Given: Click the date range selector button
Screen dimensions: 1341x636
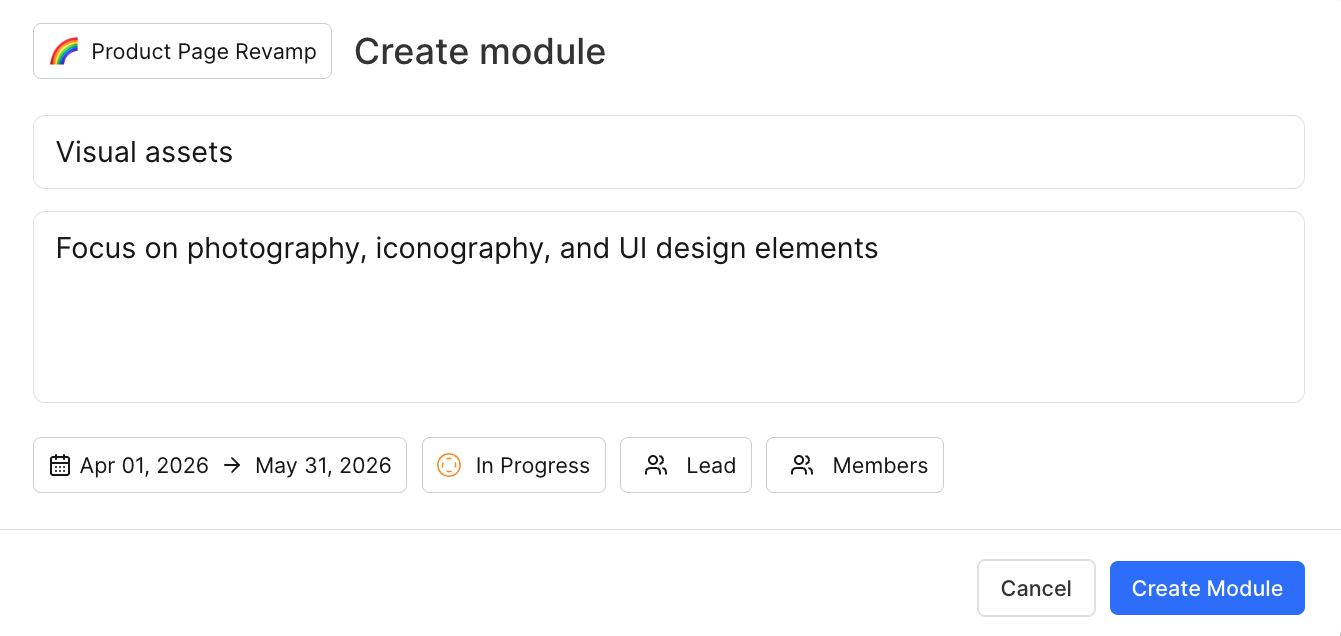Looking at the screenshot, I should pyautogui.click(x=220, y=465).
